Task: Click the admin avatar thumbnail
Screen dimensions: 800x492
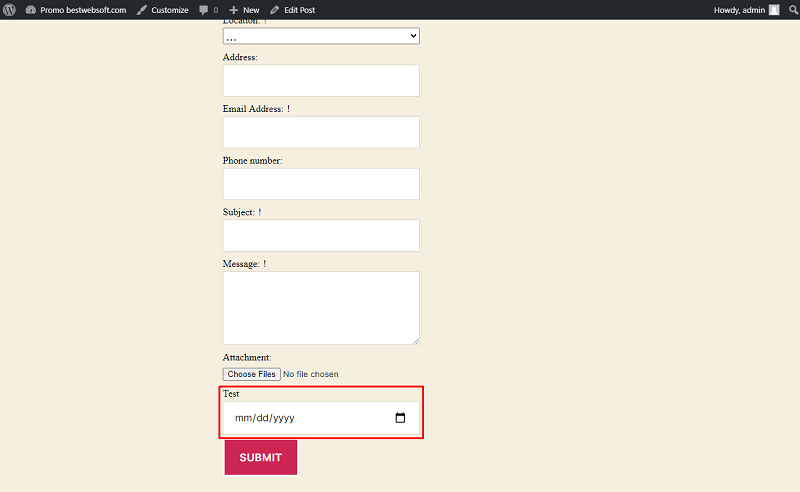Action: [x=774, y=10]
